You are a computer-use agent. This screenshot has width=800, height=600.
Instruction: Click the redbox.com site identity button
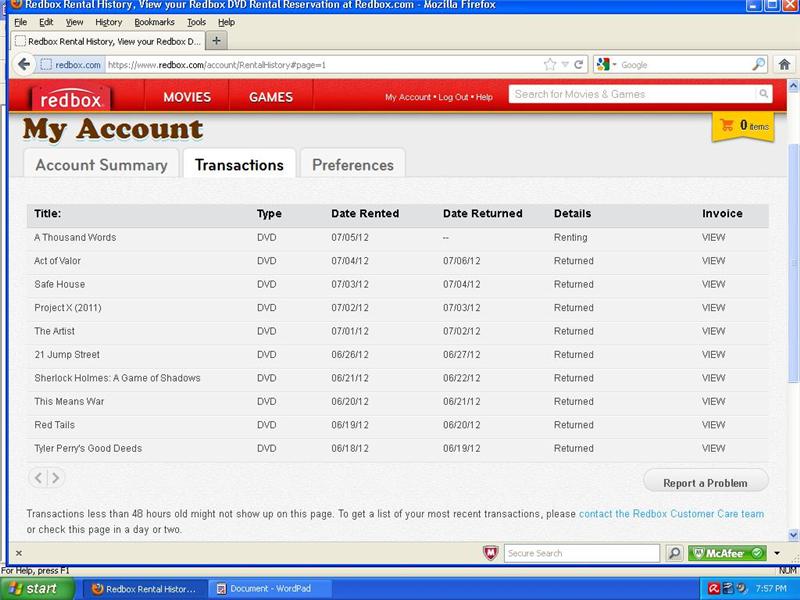71,65
